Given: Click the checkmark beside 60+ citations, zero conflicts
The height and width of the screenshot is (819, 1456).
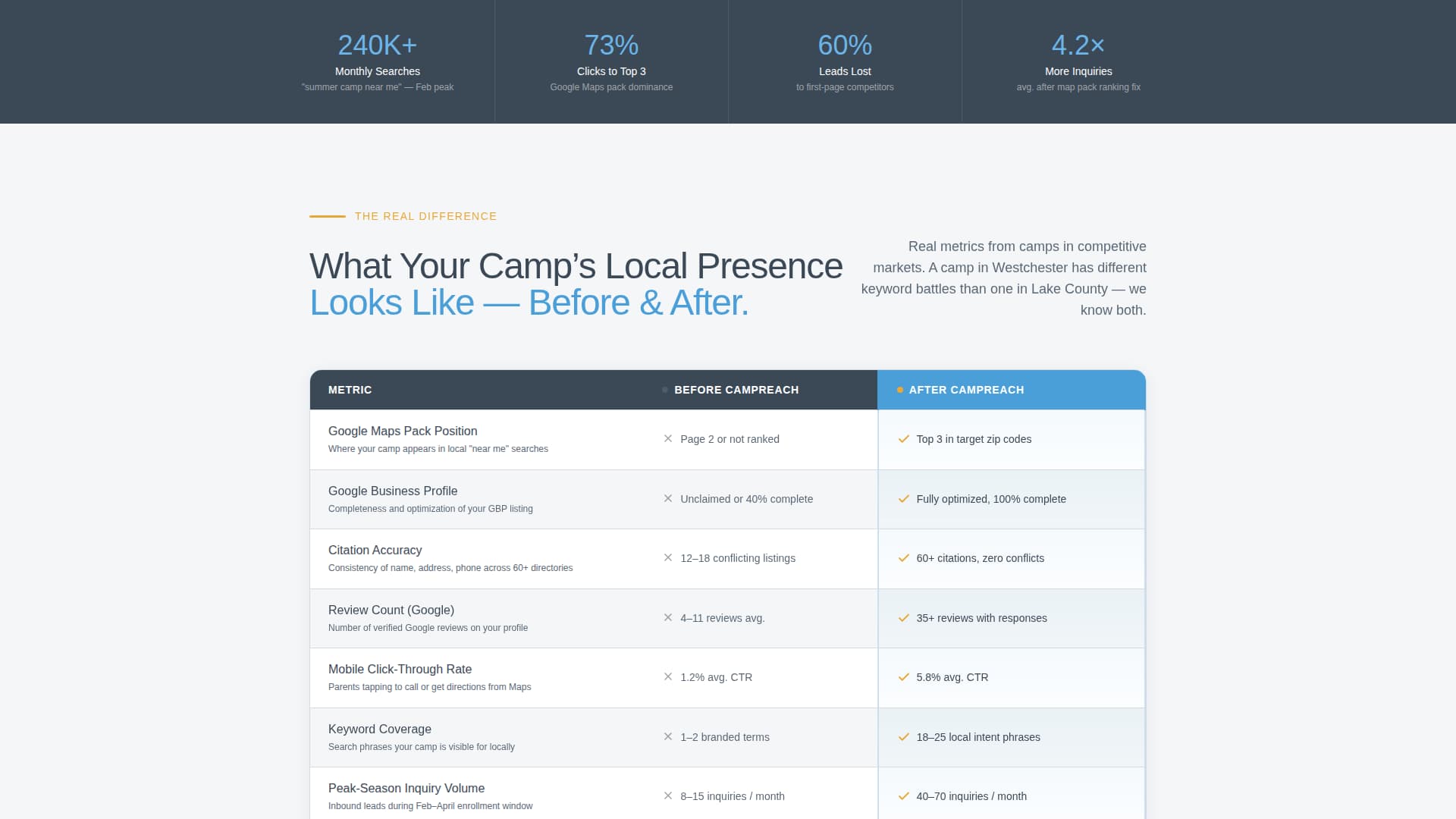Looking at the screenshot, I should click(x=903, y=558).
